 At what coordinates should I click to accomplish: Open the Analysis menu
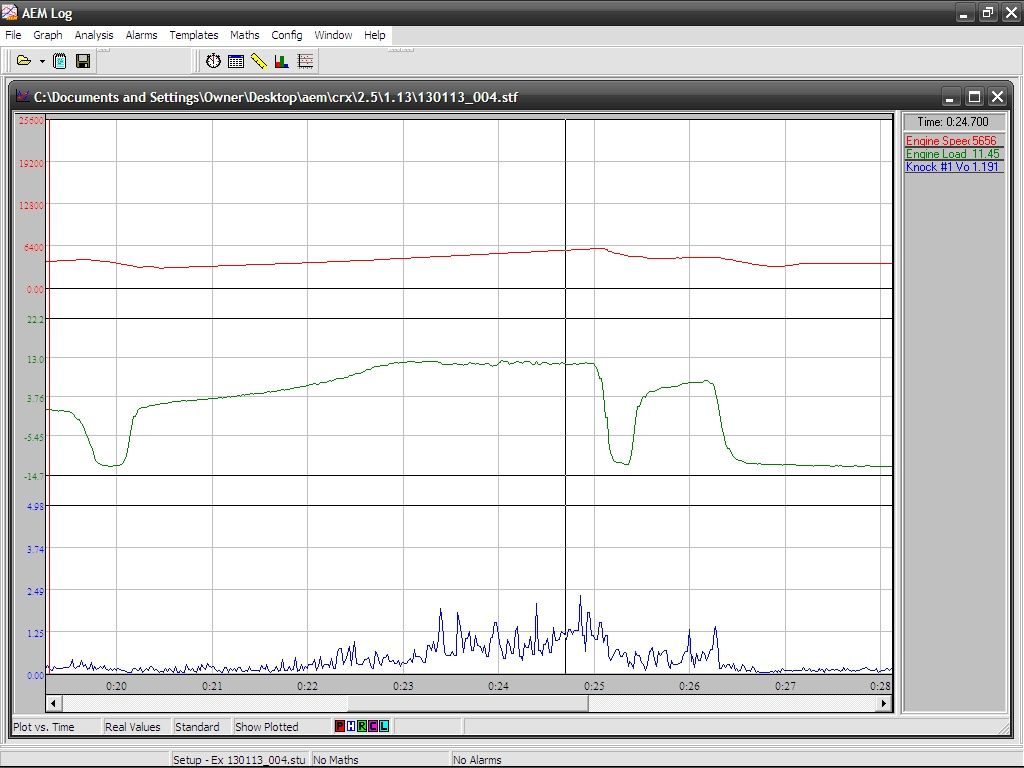coord(94,35)
